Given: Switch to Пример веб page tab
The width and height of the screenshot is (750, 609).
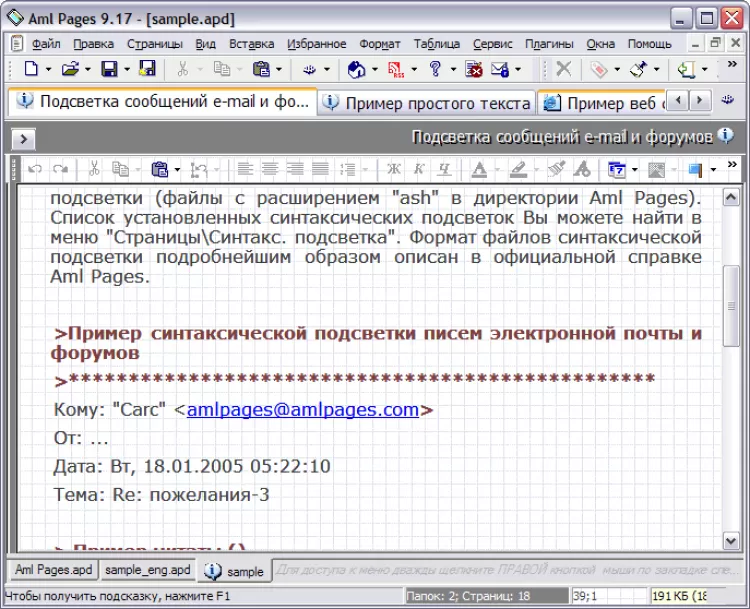Looking at the screenshot, I should [x=602, y=103].
